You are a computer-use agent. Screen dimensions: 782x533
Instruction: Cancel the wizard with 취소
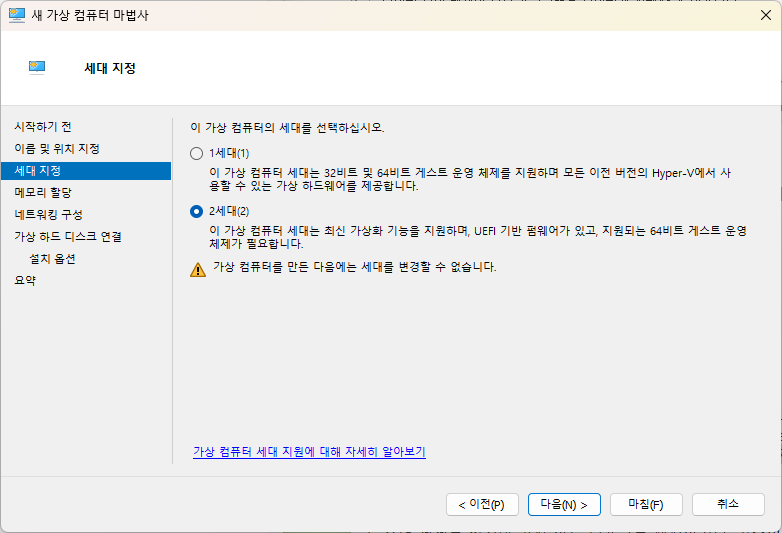coord(728,505)
